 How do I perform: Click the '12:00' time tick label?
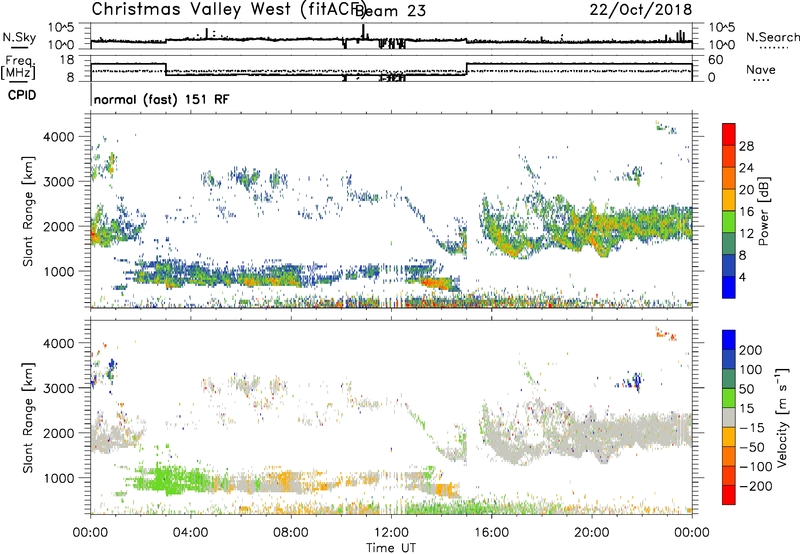click(391, 533)
